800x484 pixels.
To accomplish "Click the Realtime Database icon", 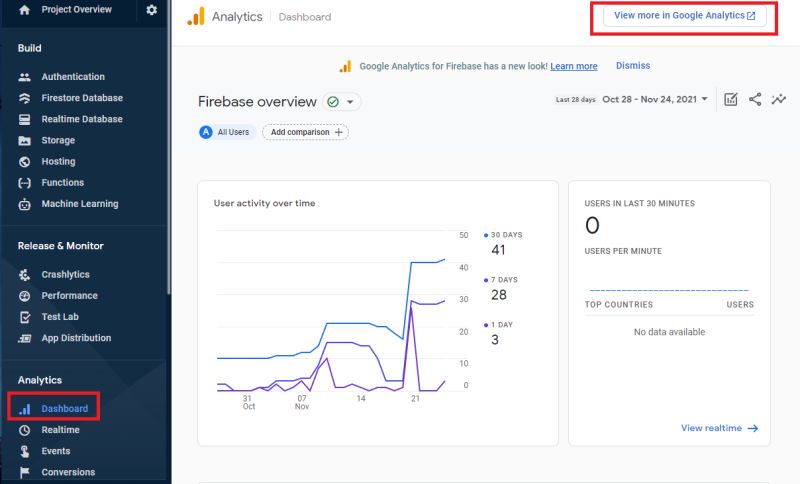I will (24, 119).
